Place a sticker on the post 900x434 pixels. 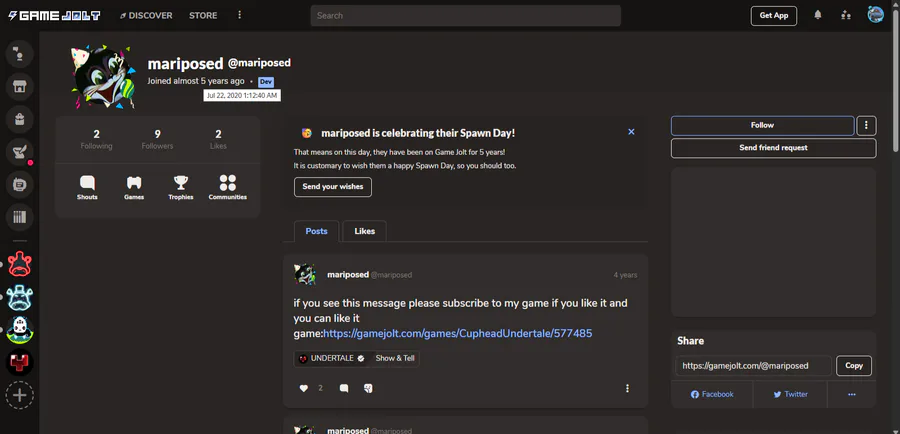[368, 388]
